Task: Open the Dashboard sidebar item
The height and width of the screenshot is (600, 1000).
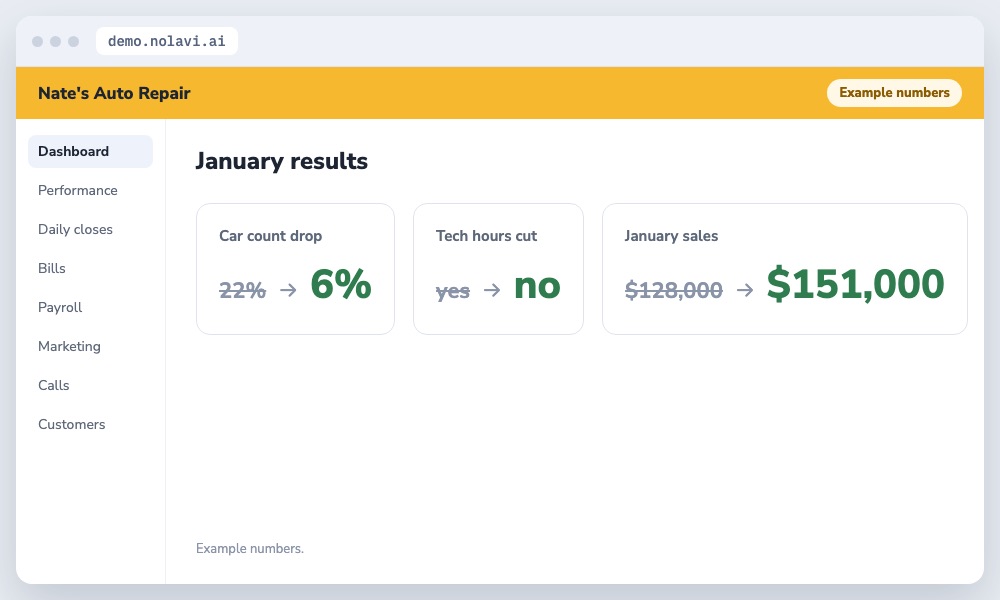Action: (x=90, y=151)
